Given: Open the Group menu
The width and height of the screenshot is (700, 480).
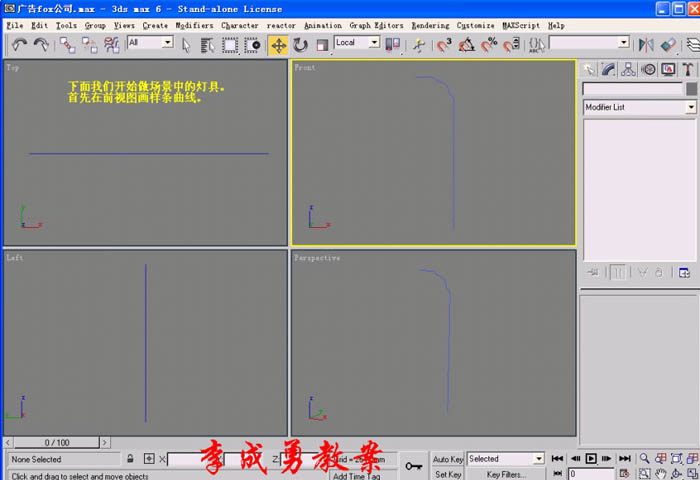Looking at the screenshot, I should click(x=95, y=25).
